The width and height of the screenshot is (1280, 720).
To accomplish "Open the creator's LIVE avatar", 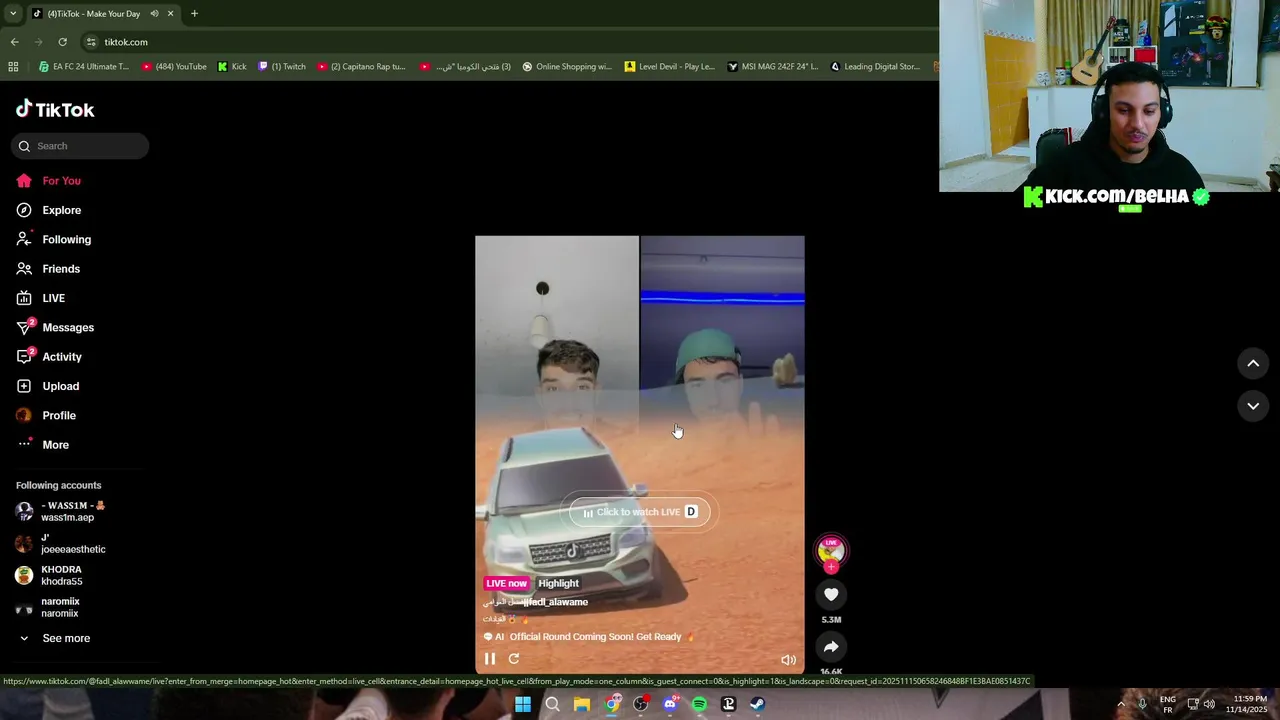I will pyautogui.click(x=831, y=550).
